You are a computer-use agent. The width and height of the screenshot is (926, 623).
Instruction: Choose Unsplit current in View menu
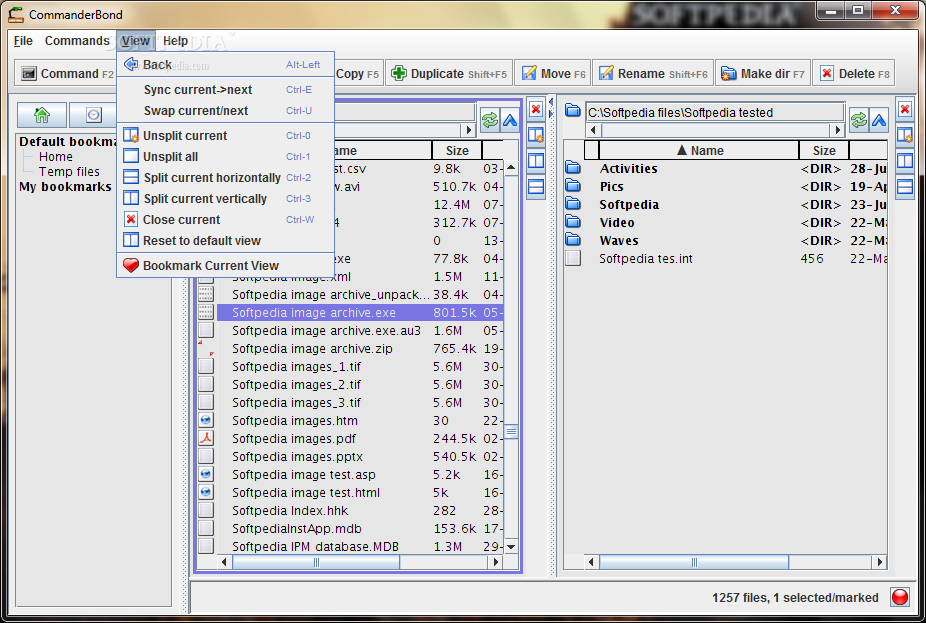point(226,136)
